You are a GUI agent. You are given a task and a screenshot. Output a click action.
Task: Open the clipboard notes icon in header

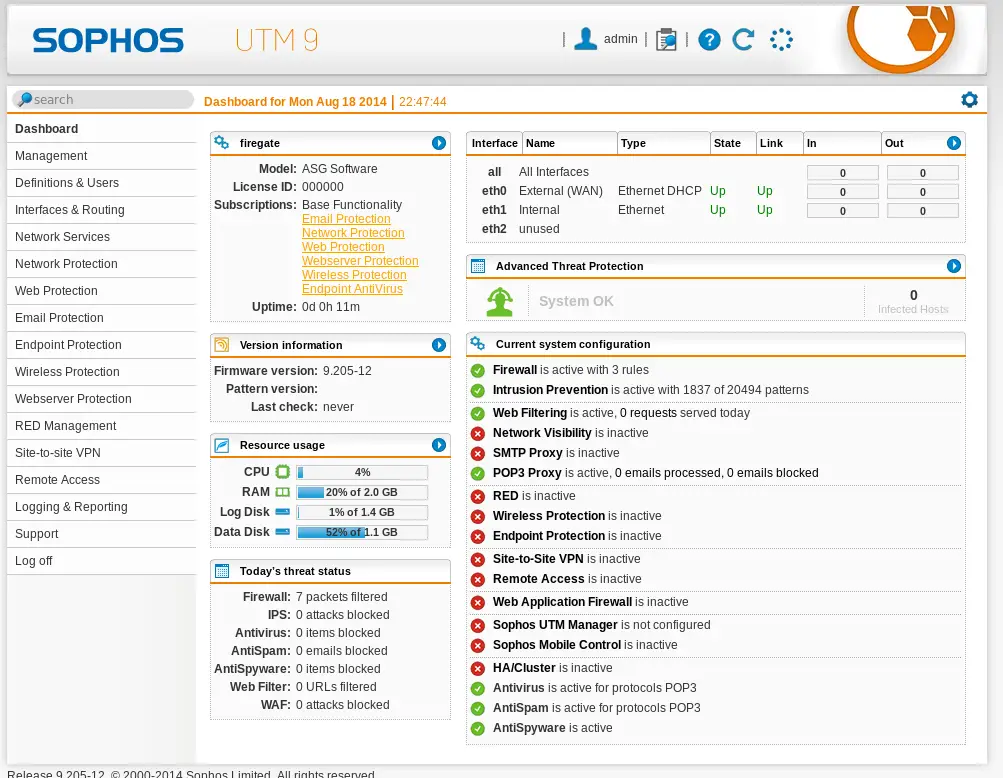coord(666,40)
